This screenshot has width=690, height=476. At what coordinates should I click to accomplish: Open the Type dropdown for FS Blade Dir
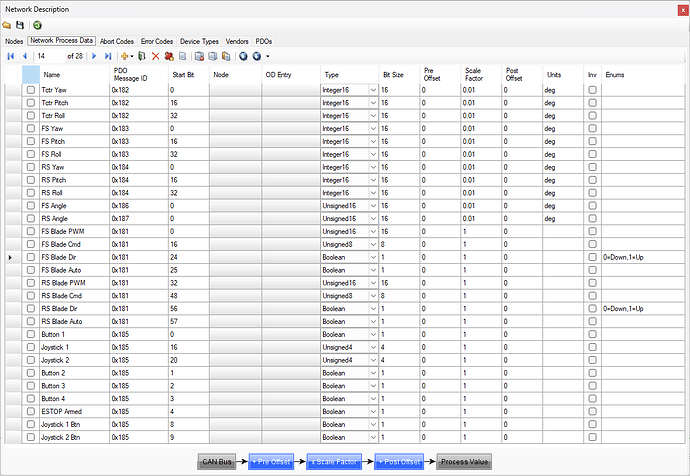[x=373, y=257]
